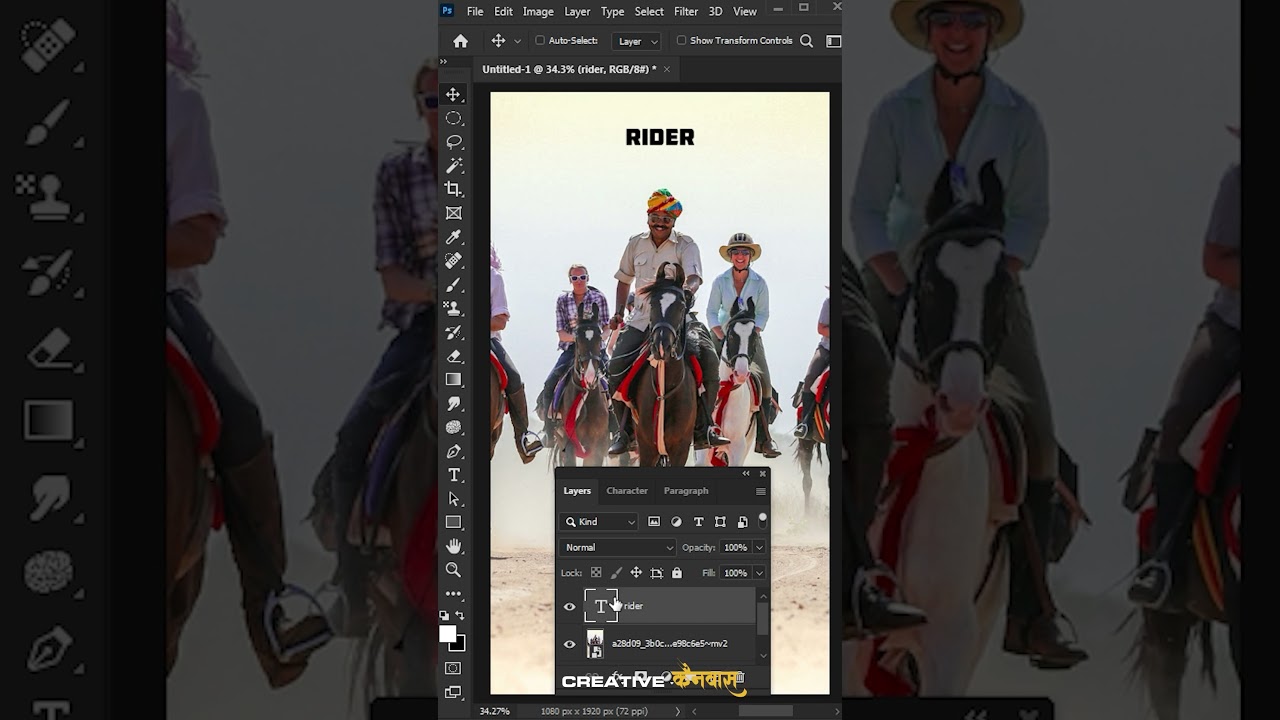Image resolution: width=1280 pixels, height=720 pixels.
Task: Pick the Brush tool
Action: coord(453,284)
